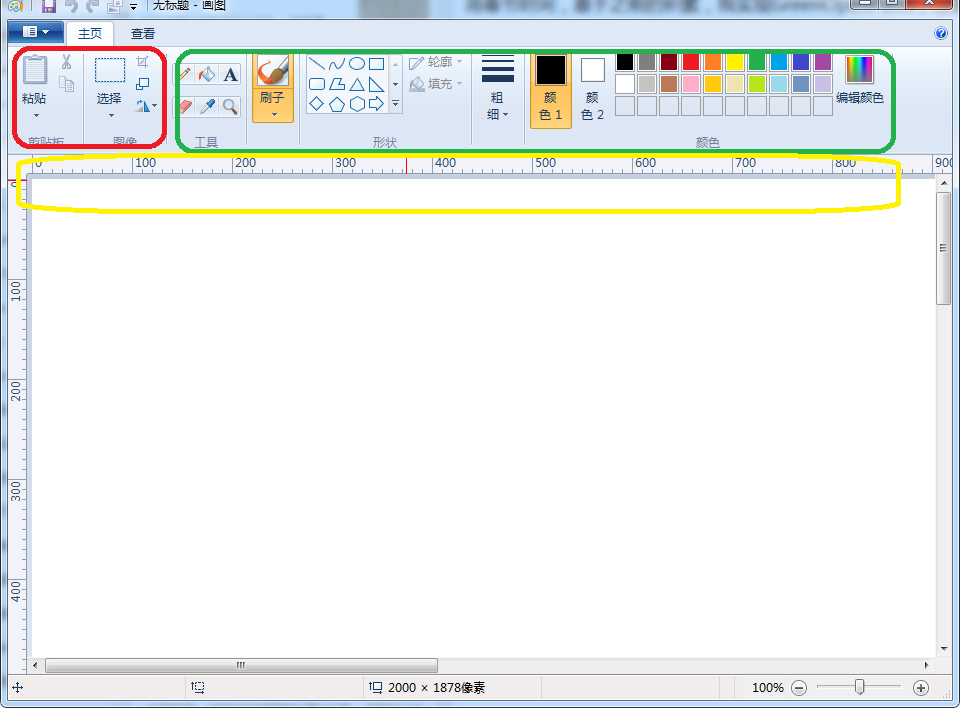Customize Quick Access Toolbar dropdown arrow
This screenshot has width=978, height=722.
pos(133,7)
